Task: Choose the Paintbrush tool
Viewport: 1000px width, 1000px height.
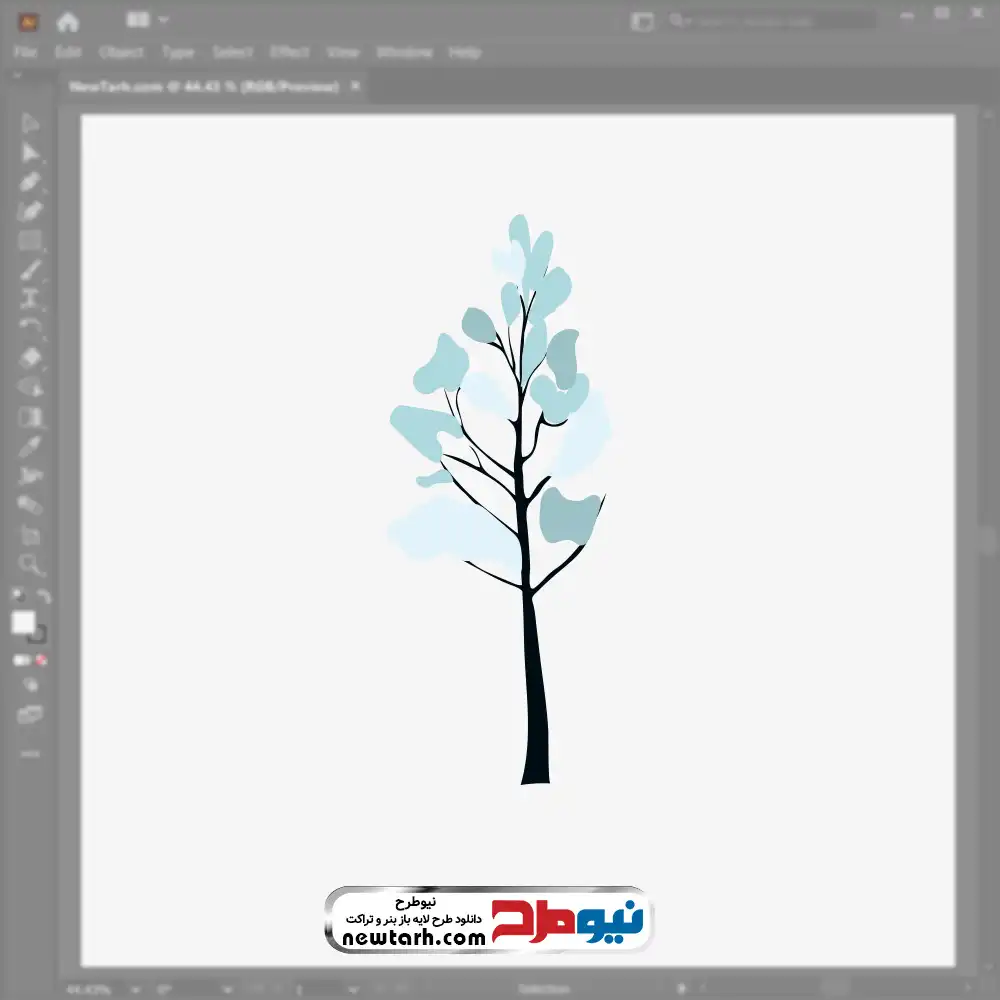Action: (x=30, y=270)
